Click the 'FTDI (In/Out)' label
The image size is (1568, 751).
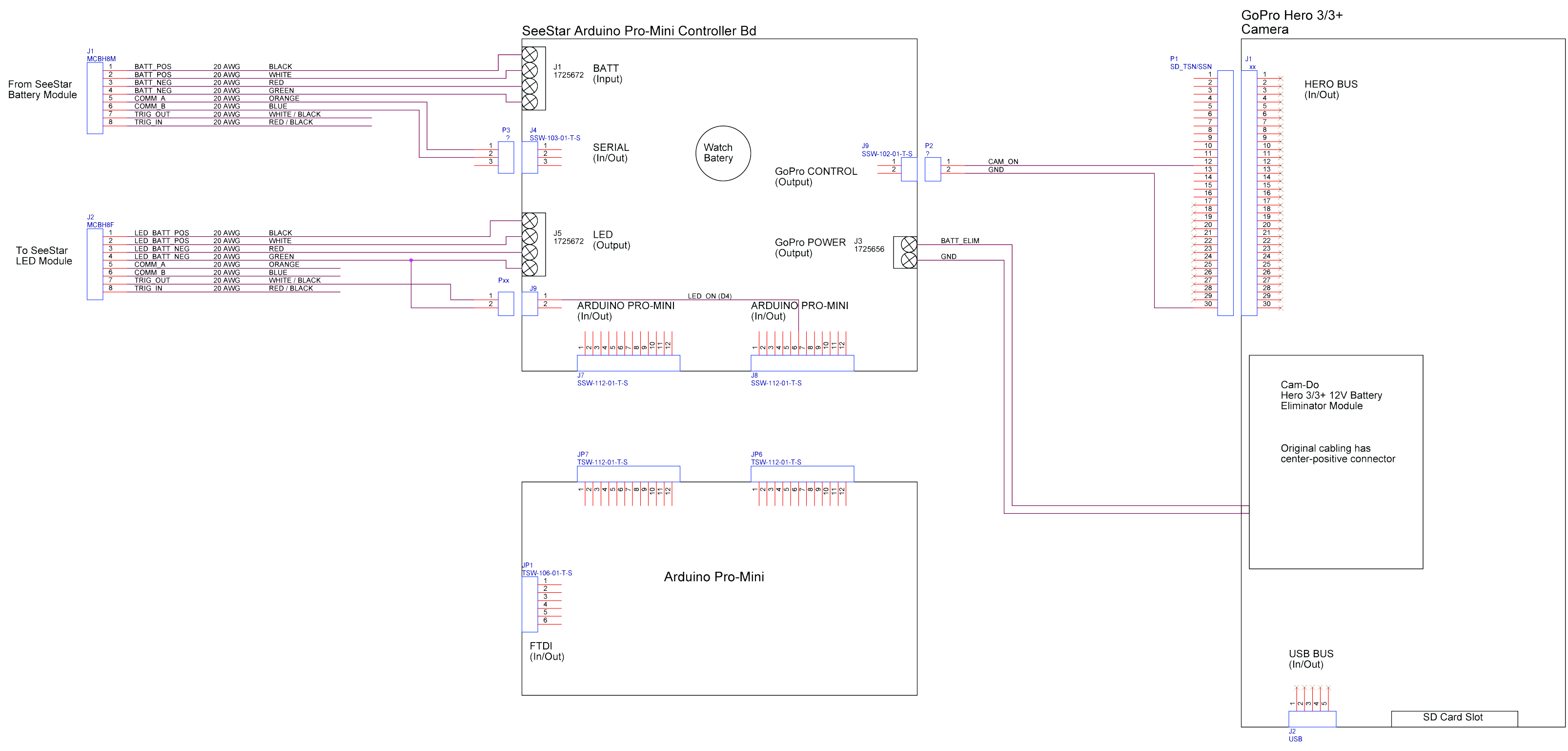coord(547,651)
